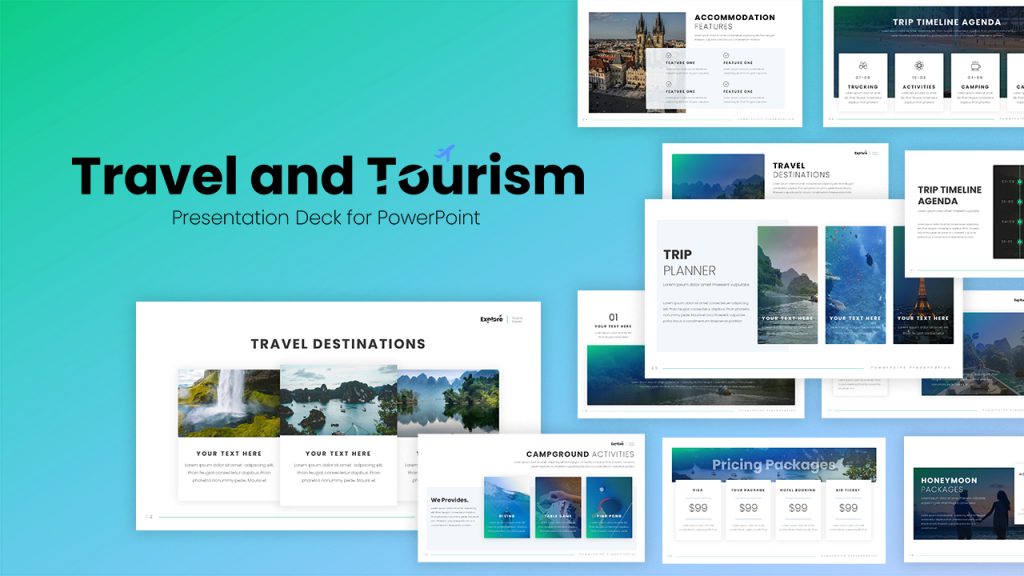Open the waterfall photo thumbnail
Image resolution: width=1024 pixels, height=576 pixels.
(x=229, y=403)
